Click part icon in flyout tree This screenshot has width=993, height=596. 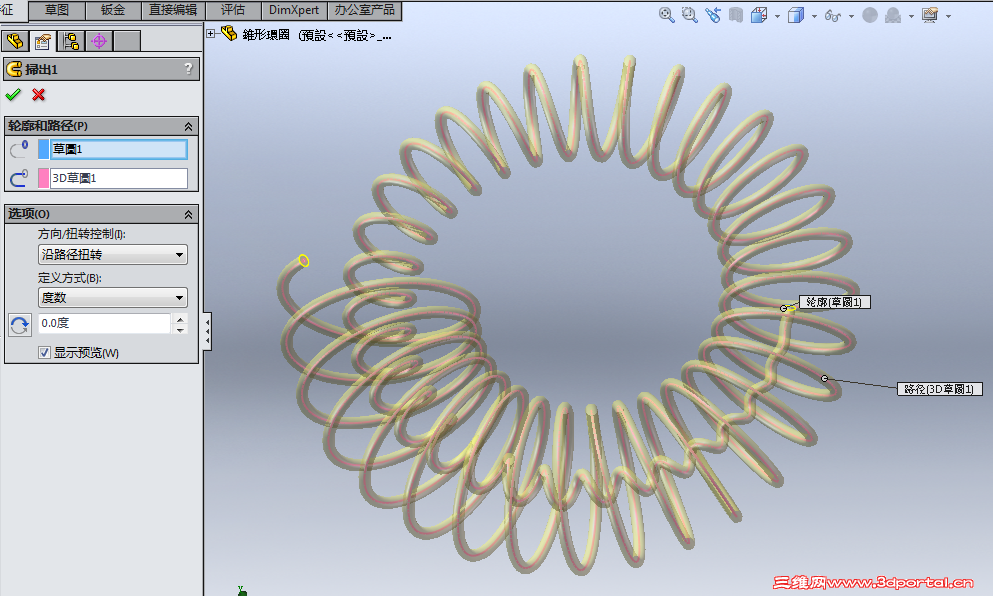pos(229,34)
